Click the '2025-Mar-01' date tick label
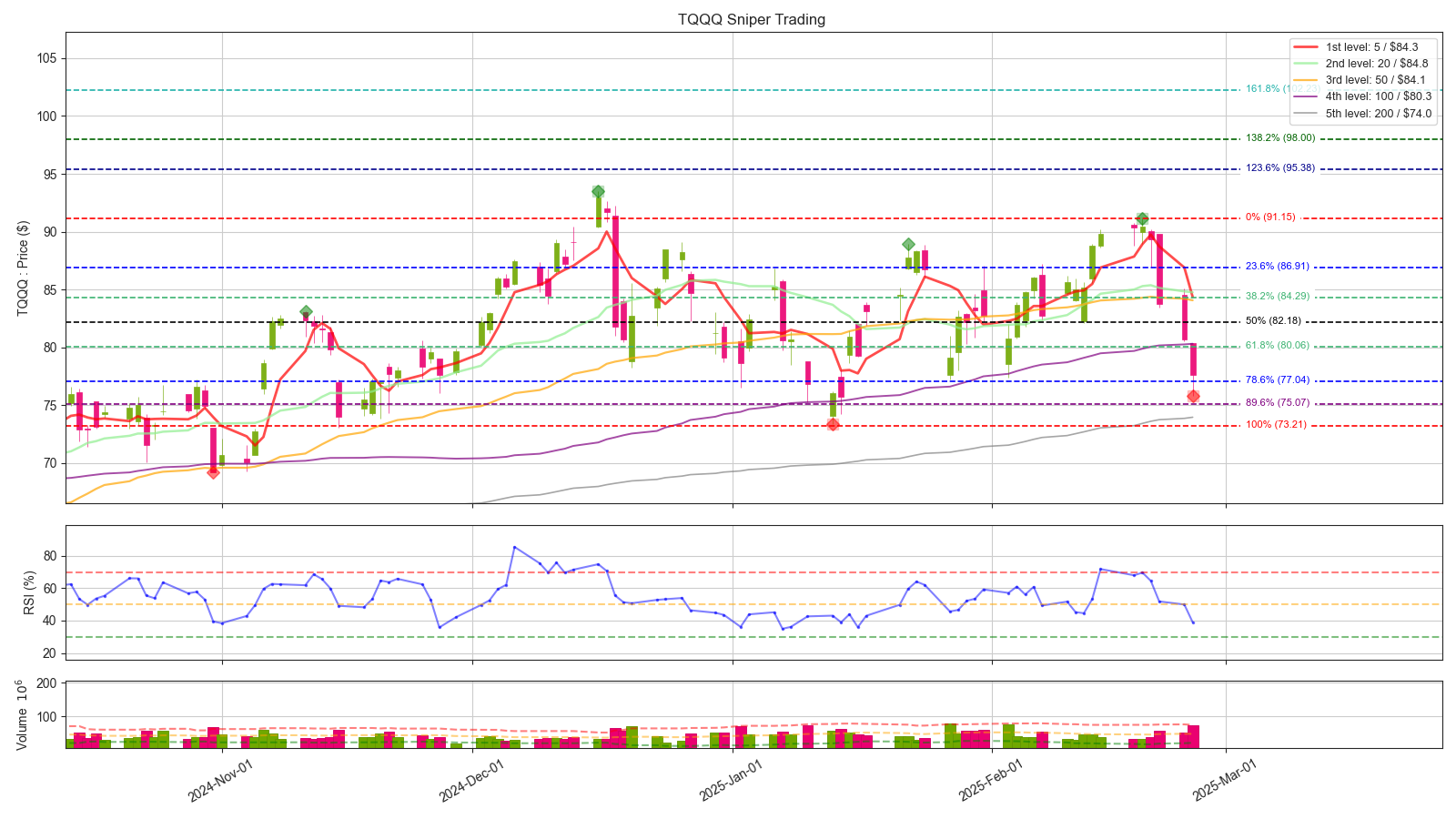The width and height of the screenshot is (1456, 819). [1225, 780]
